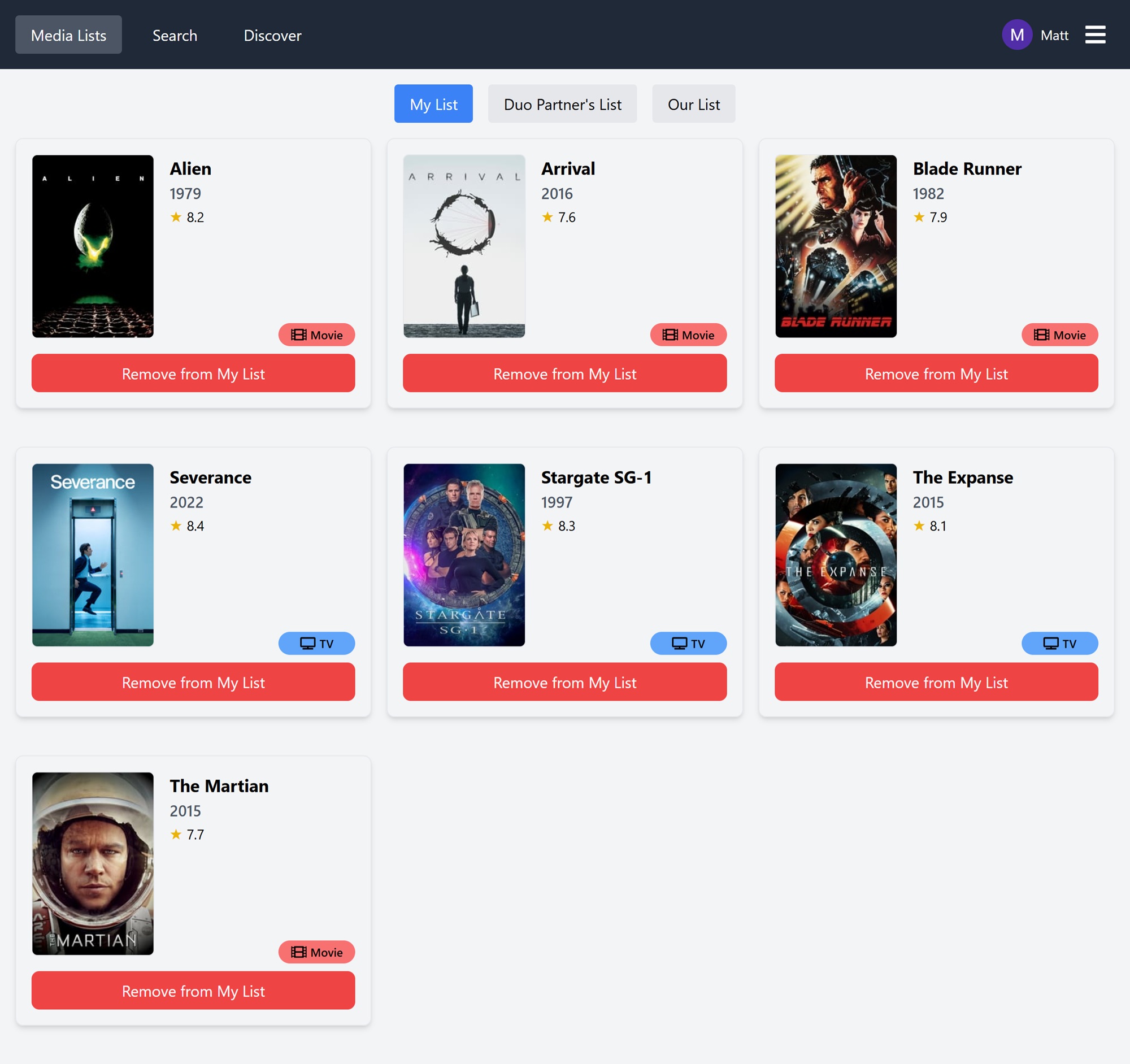The image size is (1130, 1064).
Task: Click the Matt username label
Action: point(1054,35)
